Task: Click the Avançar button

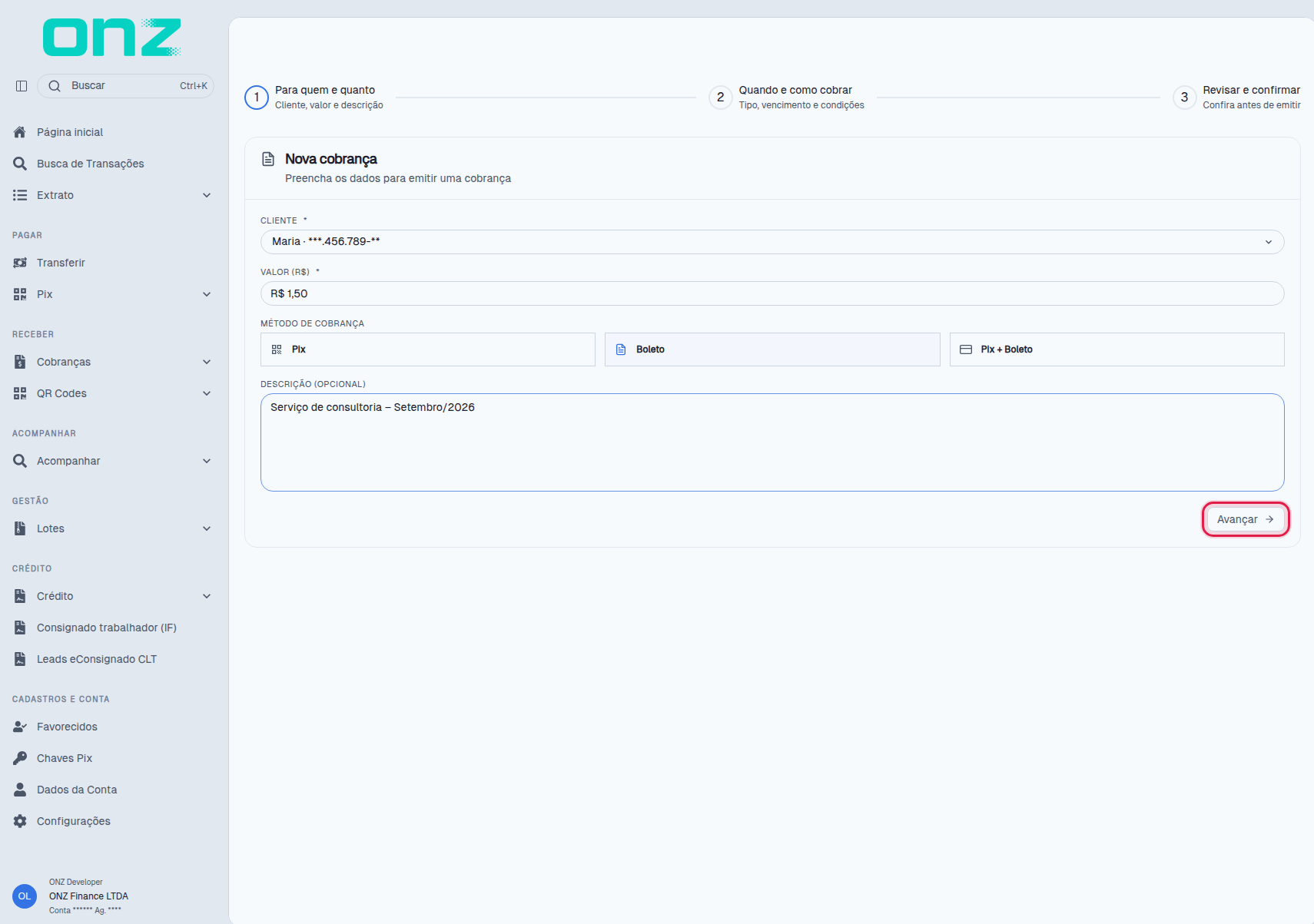Action: [1246, 519]
